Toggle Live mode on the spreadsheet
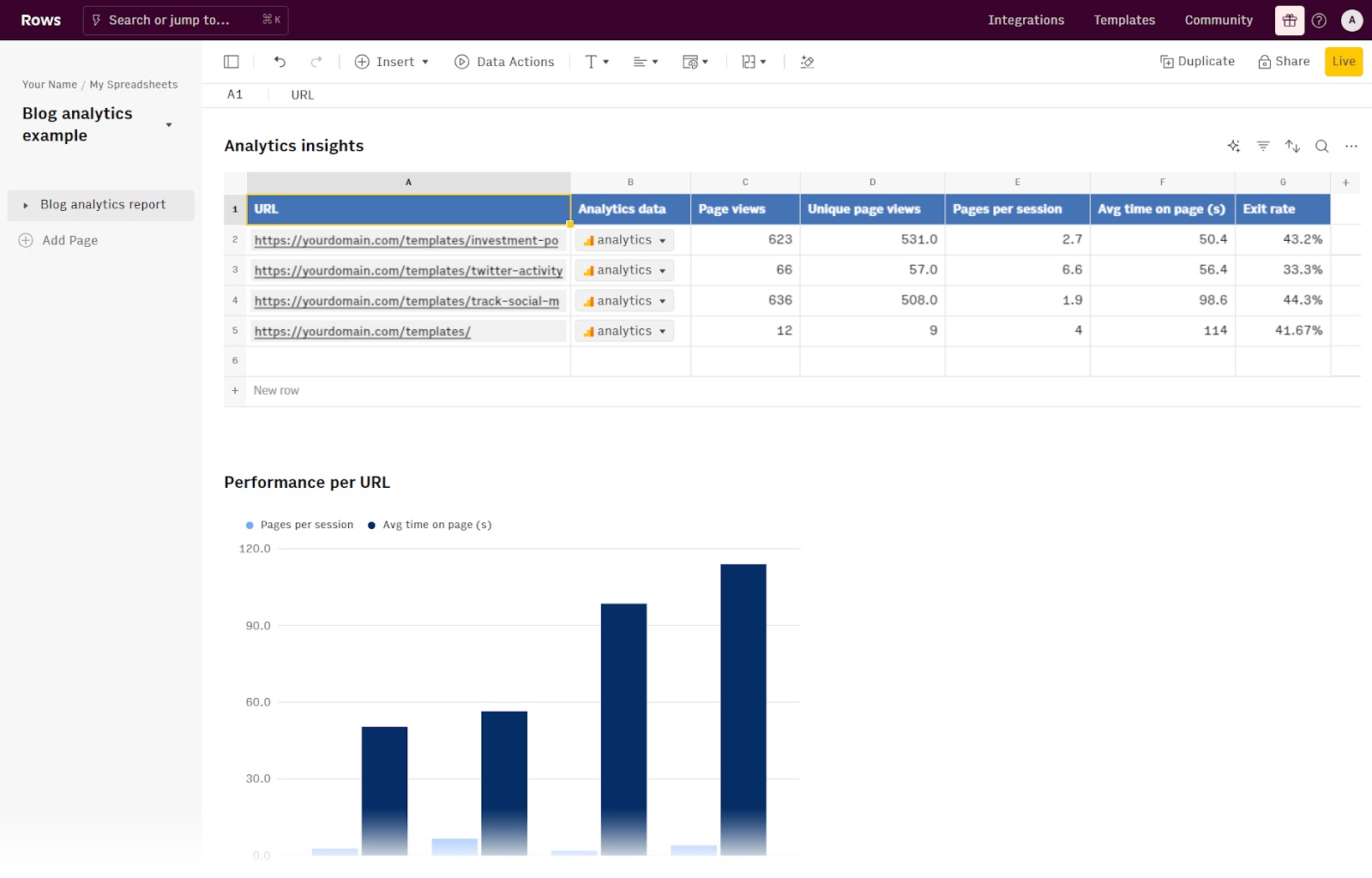This screenshot has height=878, width=1372. [x=1343, y=61]
